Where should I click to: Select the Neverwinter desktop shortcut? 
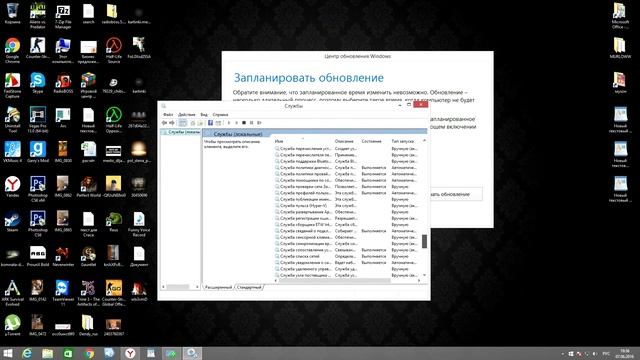(63, 256)
